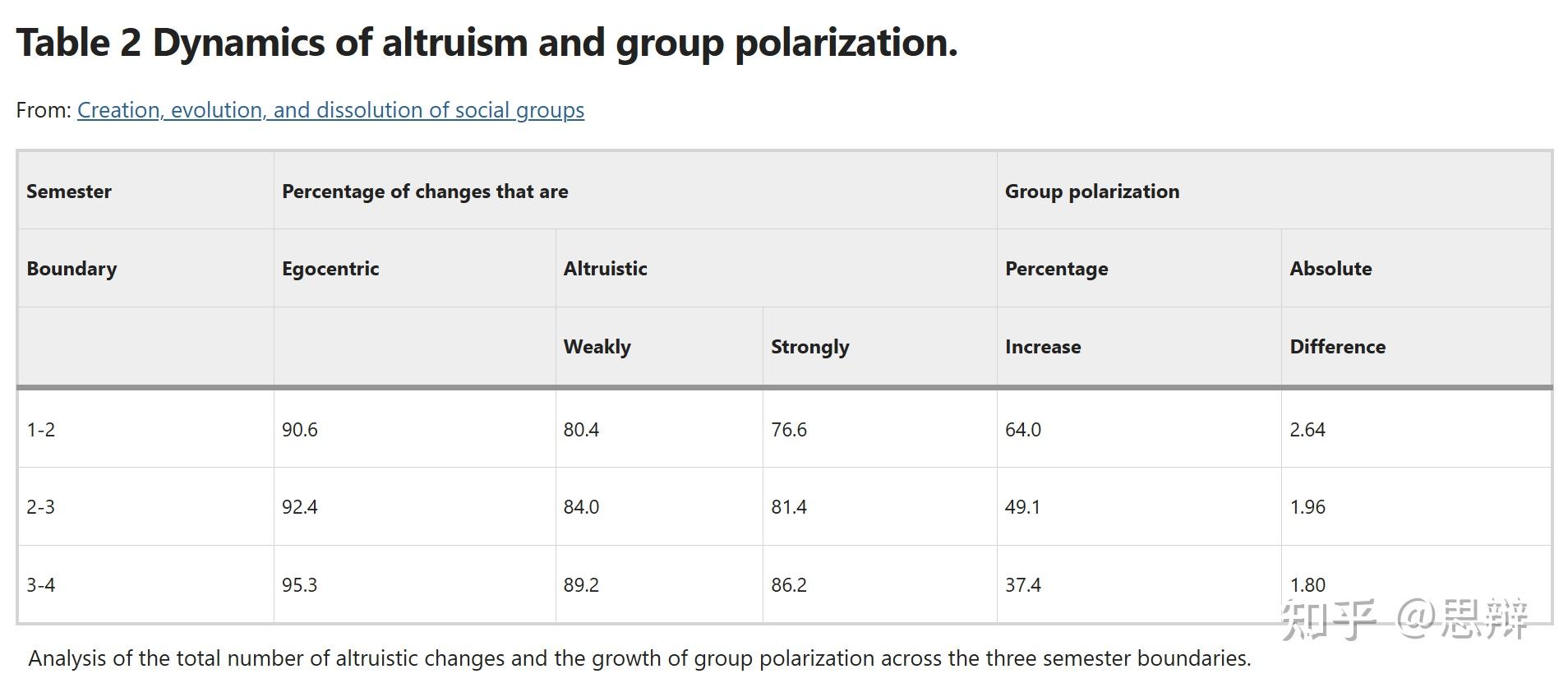The height and width of the screenshot is (683, 1568).
Task: Click the '2-3' semester boundary row label
Action: [x=41, y=507]
